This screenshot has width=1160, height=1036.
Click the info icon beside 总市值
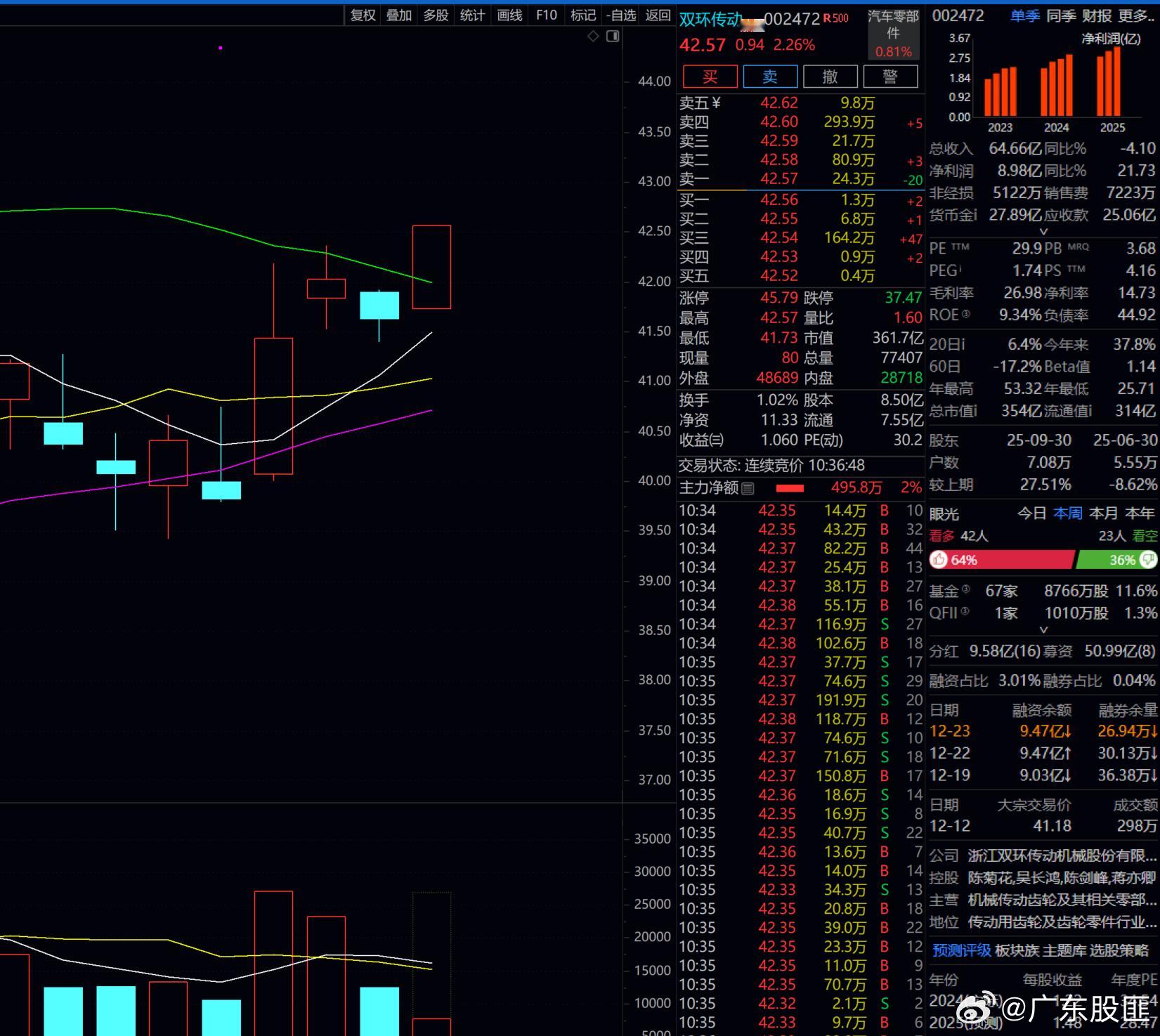click(x=974, y=411)
